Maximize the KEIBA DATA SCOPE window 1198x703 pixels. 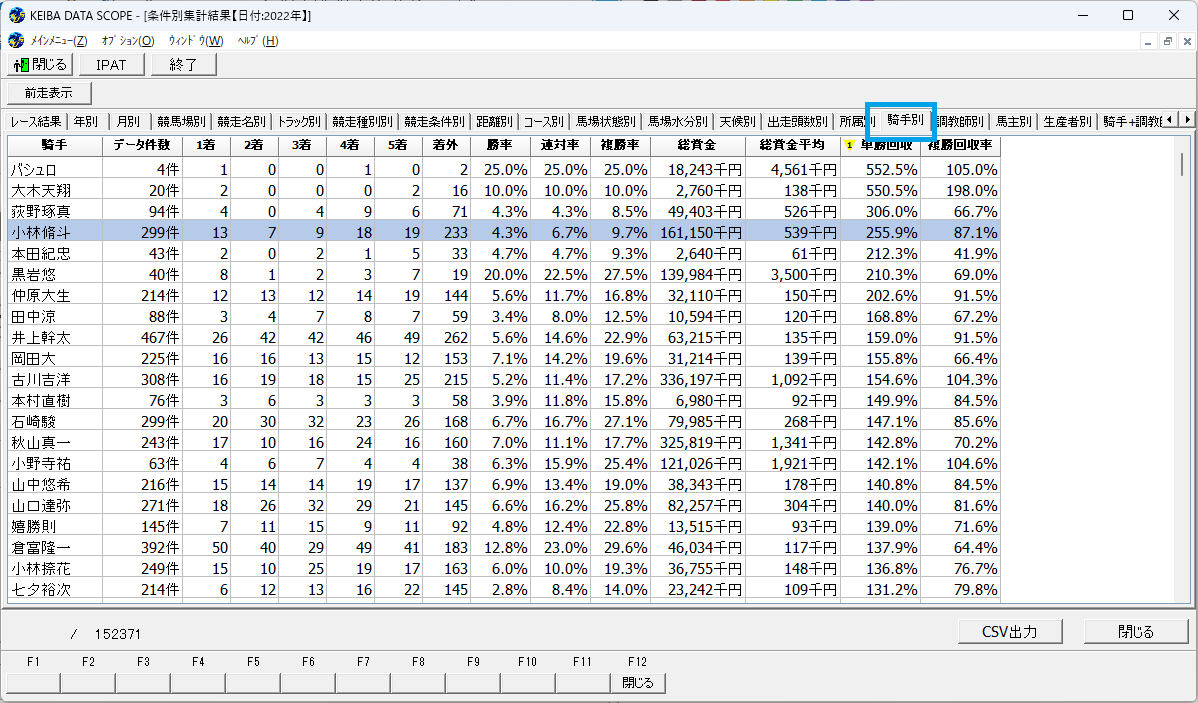[x=1128, y=15]
